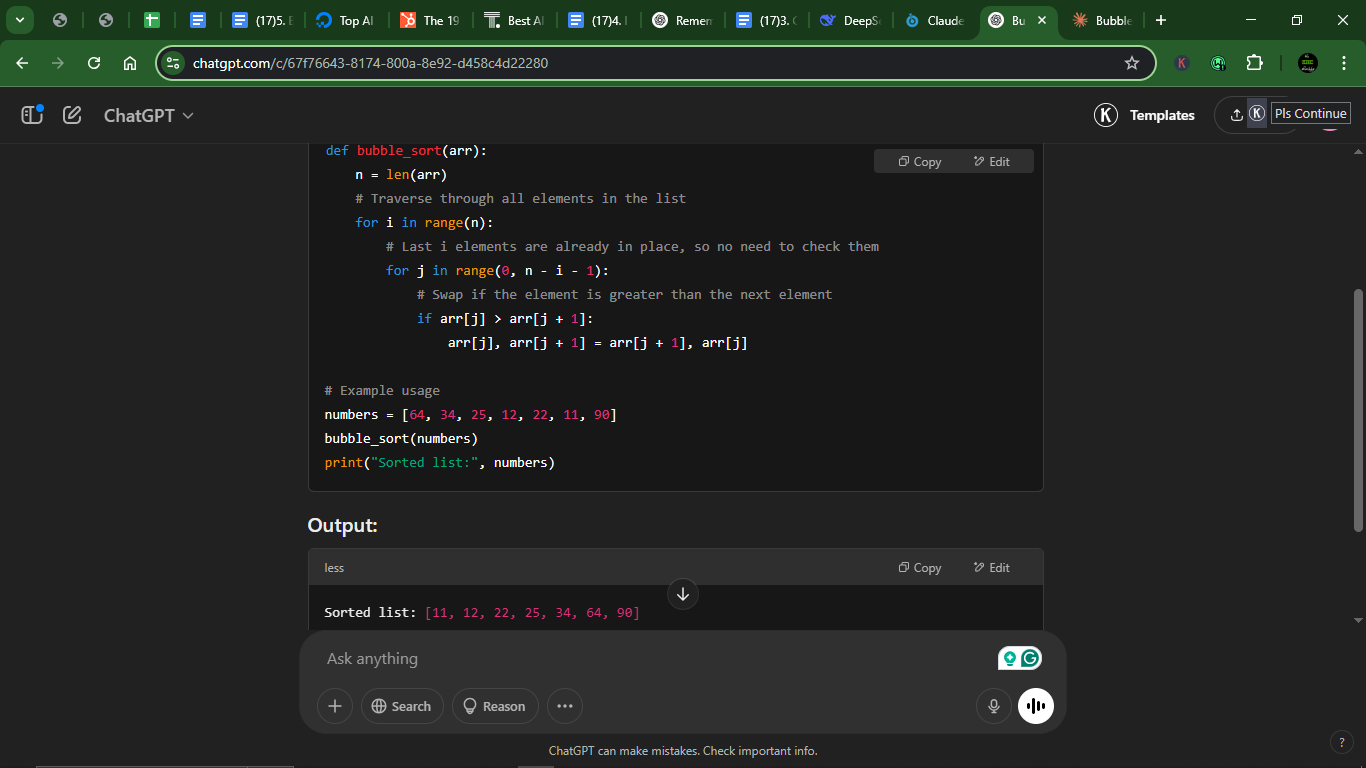Open Chrome three-dot menu
The width and height of the screenshot is (1366, 768).
tap(1343, 63)
